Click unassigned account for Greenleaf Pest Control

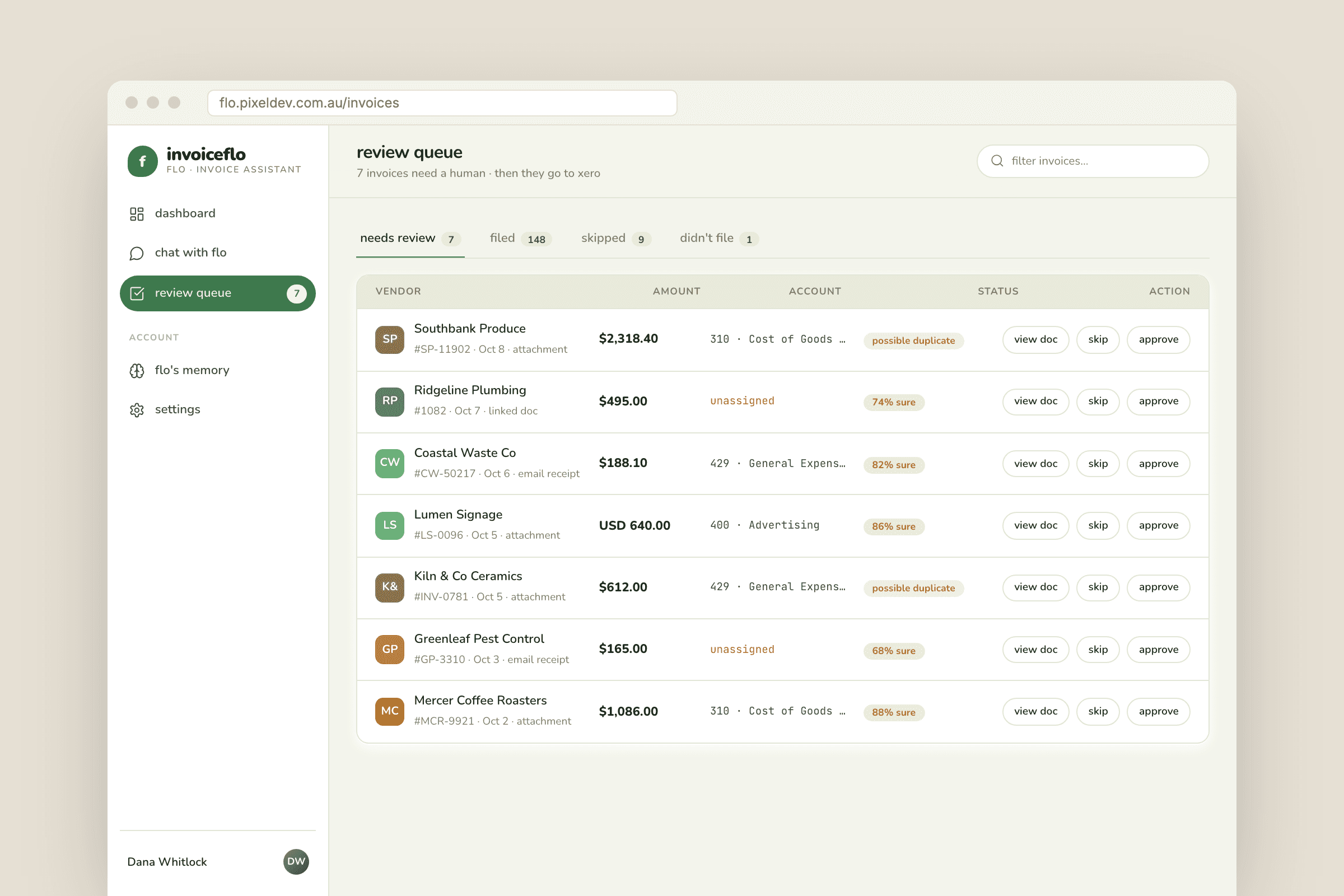743,650
